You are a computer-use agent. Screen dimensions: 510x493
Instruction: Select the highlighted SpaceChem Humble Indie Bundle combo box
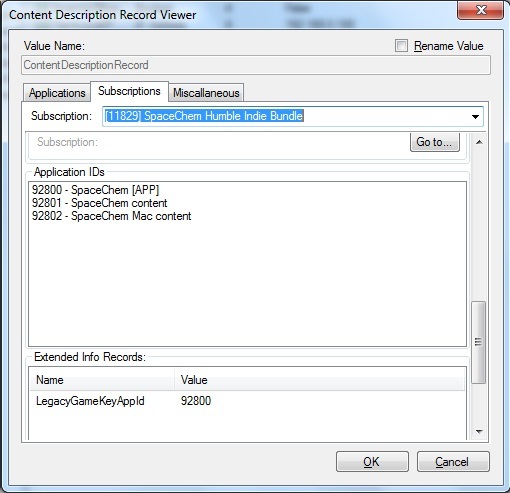[293, 116]
